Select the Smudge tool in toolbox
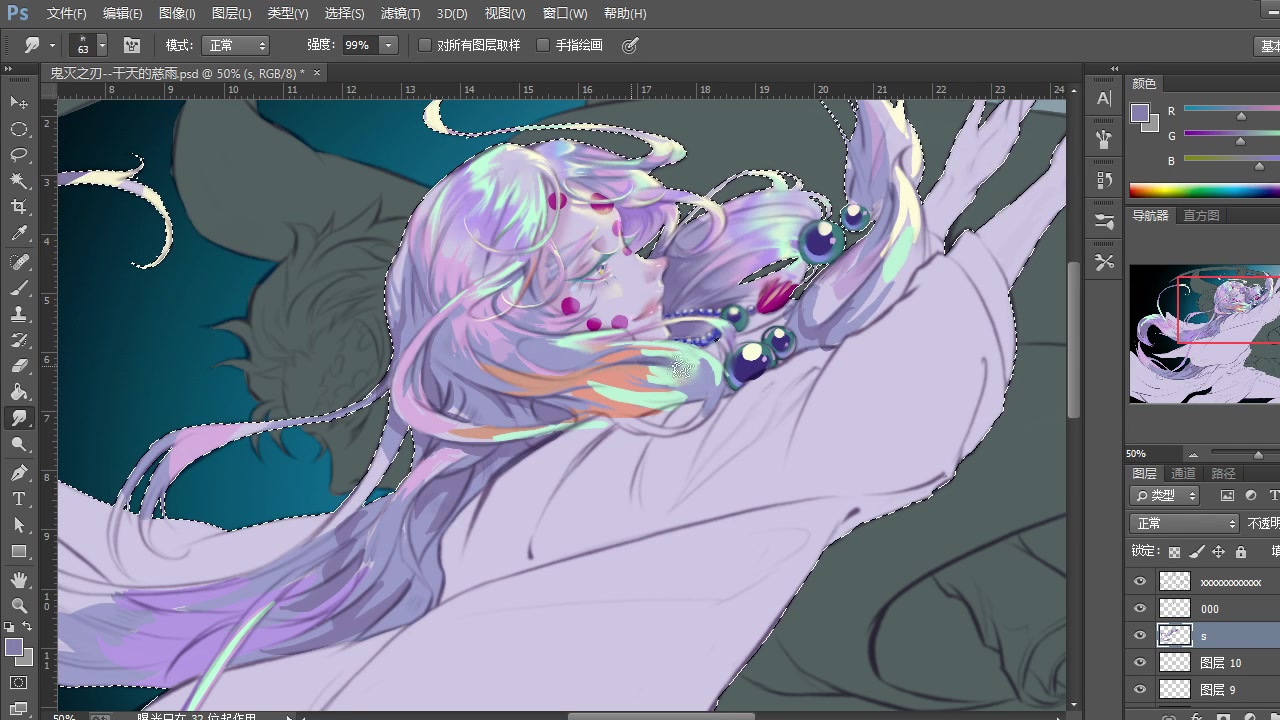The image size is (1280, 720). pos(19,419)
